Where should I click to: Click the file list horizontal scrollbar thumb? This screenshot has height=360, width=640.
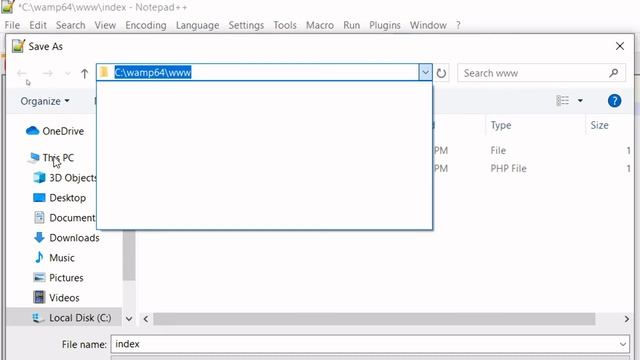[x=374, y=319]
